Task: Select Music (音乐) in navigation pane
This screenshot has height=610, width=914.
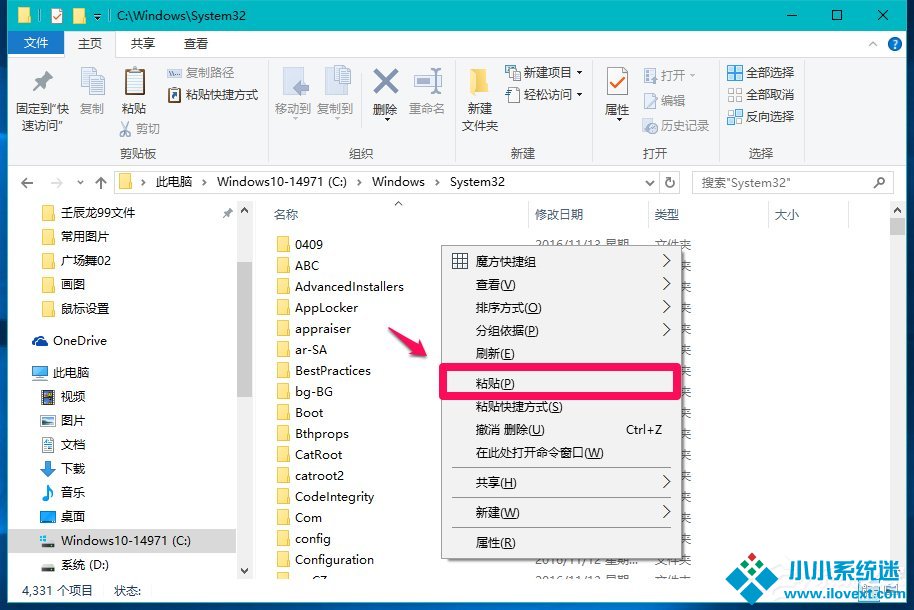Action: (63, 492)
